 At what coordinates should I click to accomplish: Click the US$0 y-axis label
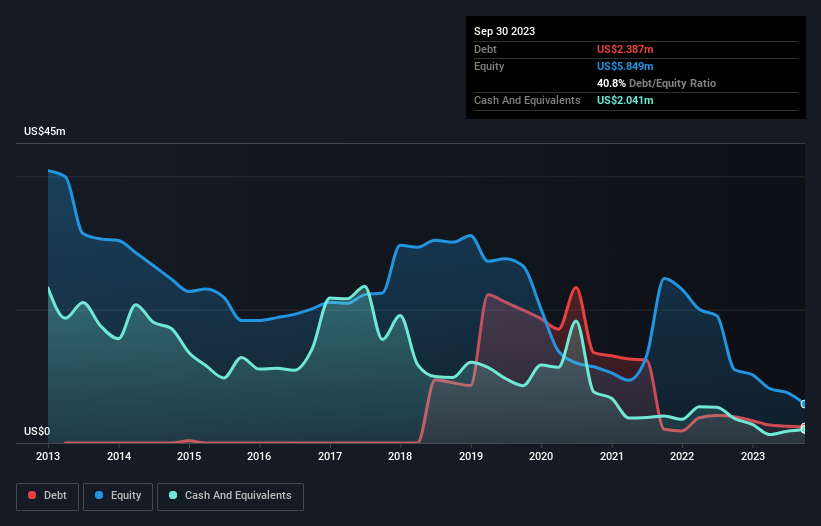tap(37, 431)
